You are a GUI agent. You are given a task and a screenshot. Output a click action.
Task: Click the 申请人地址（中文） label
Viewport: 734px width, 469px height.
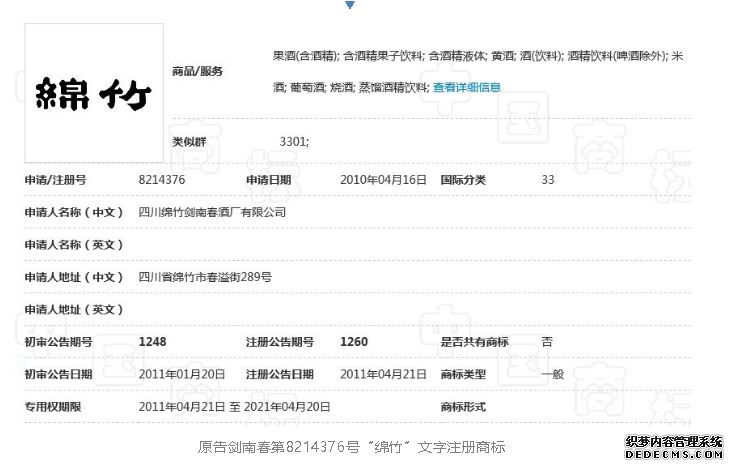coord(74,277)
